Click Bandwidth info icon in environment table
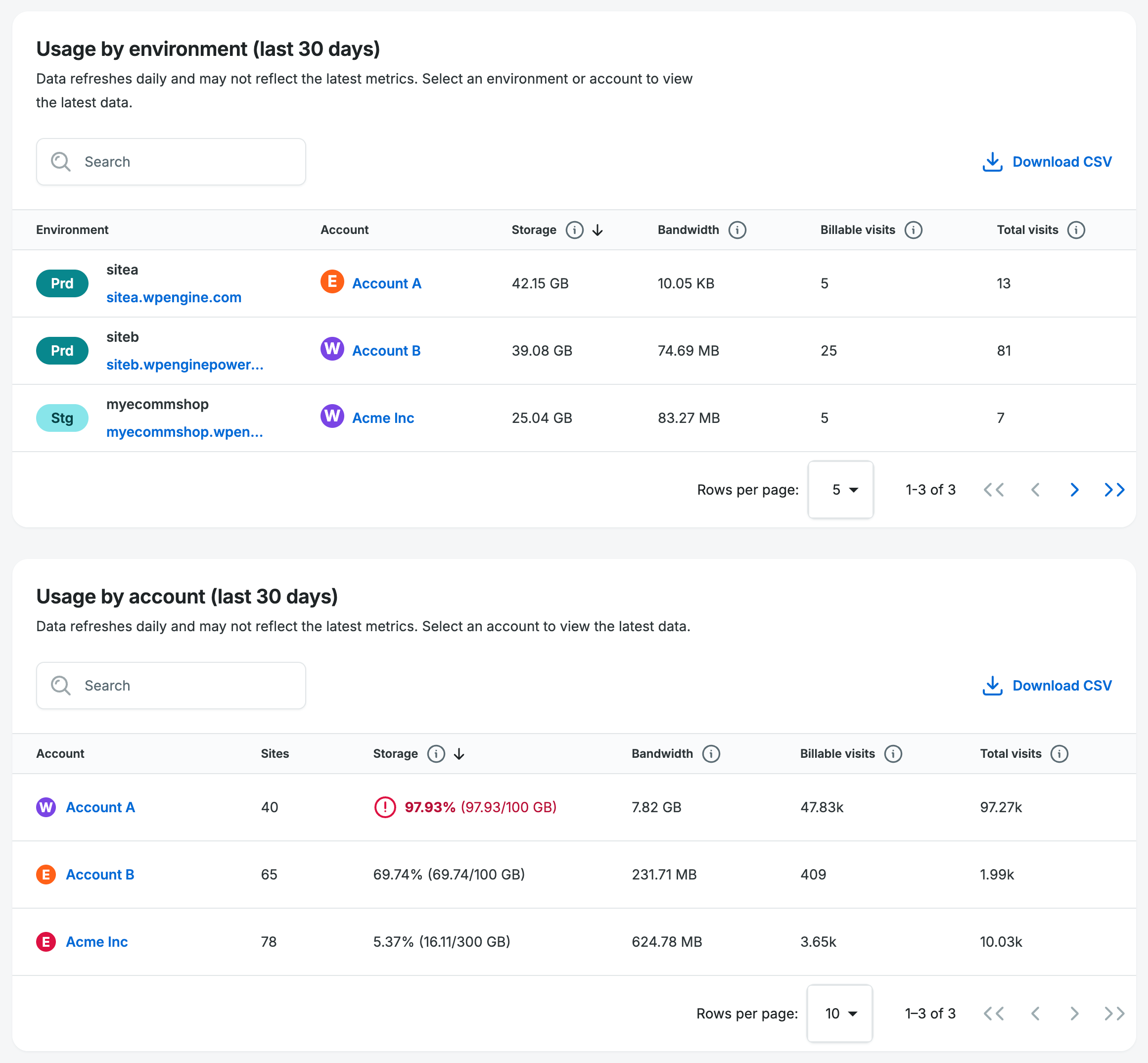 point(737,230)
